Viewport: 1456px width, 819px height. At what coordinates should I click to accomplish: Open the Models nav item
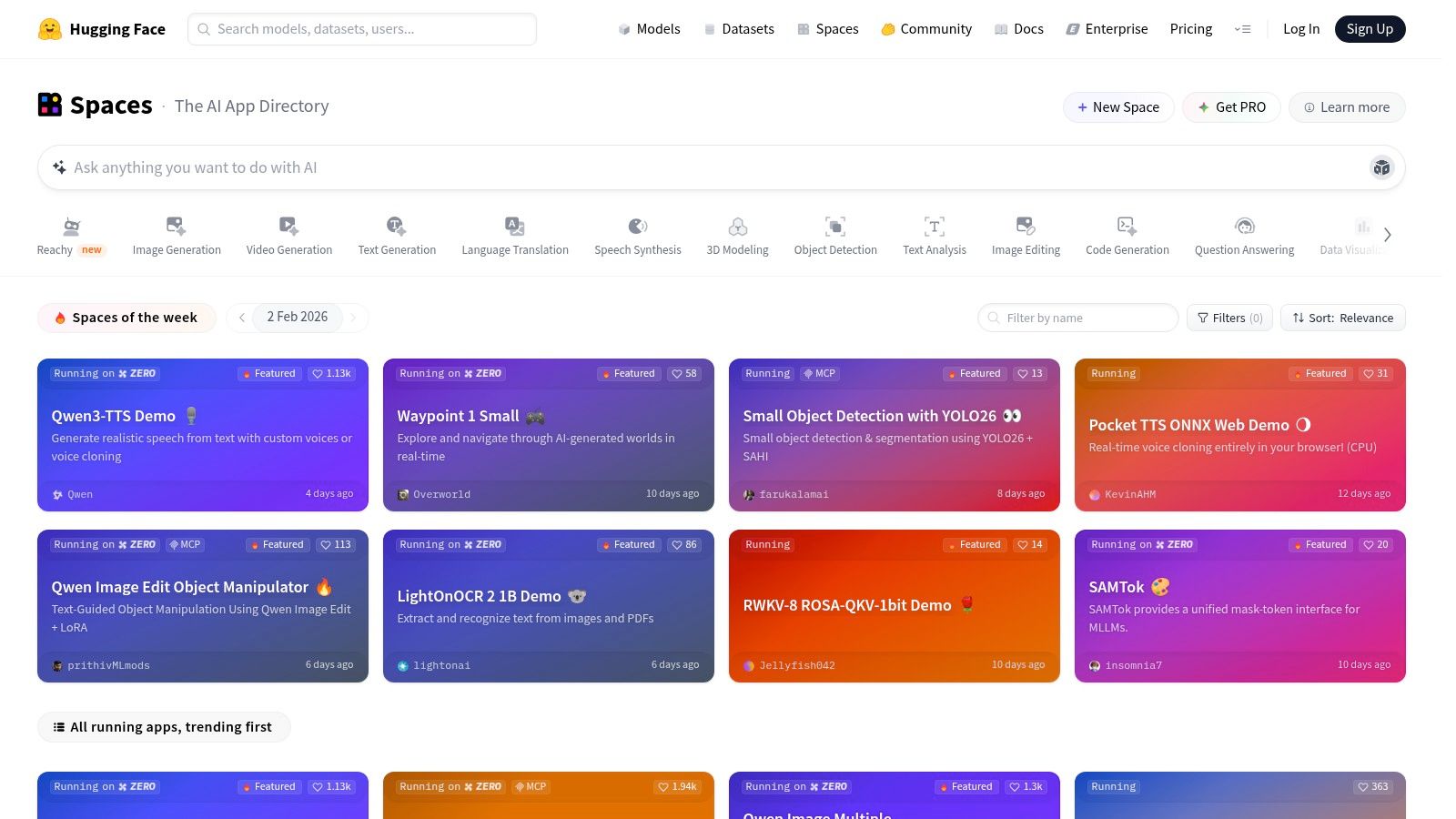point(649,29)
